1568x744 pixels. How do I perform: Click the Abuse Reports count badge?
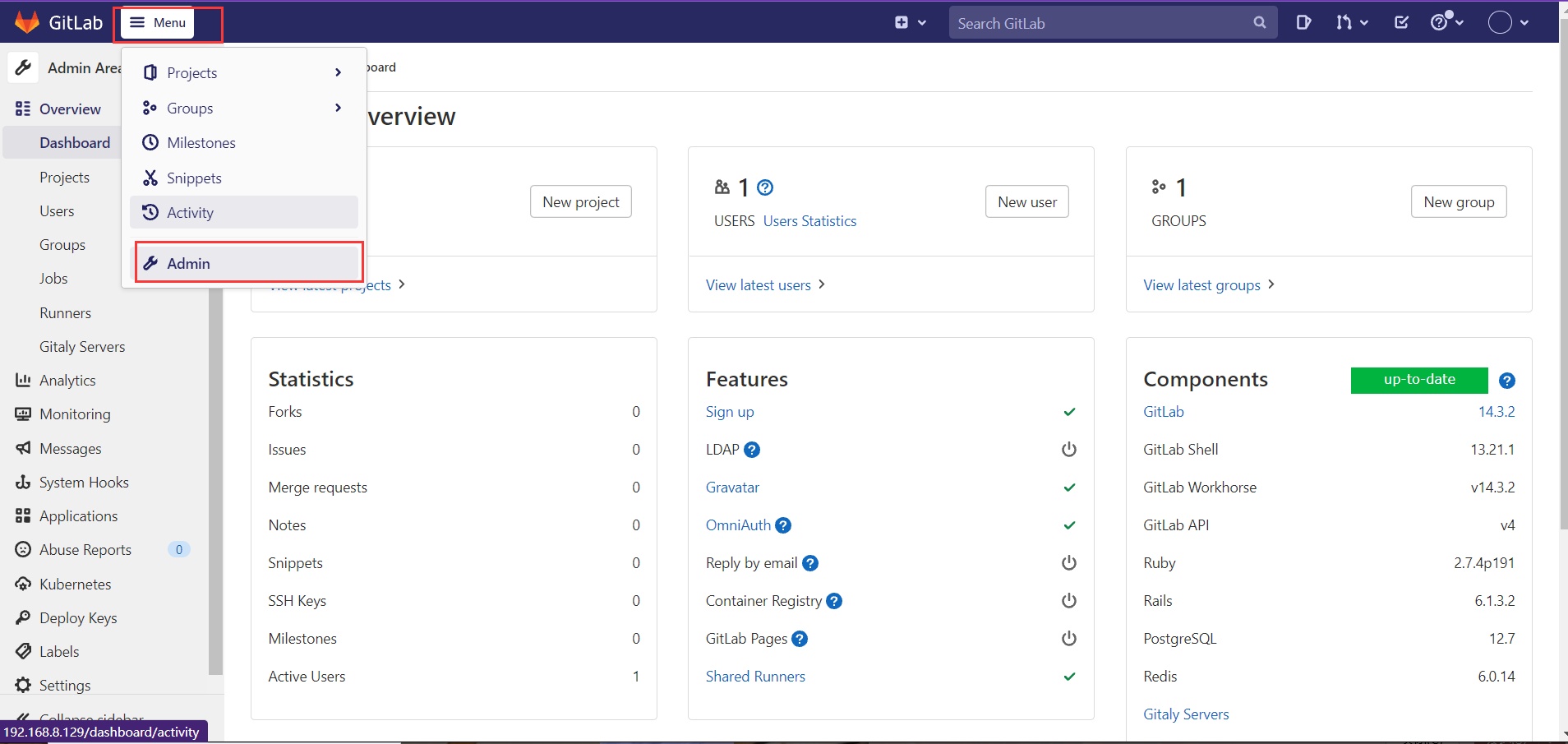pyautogui.click(x=179, y=549)
